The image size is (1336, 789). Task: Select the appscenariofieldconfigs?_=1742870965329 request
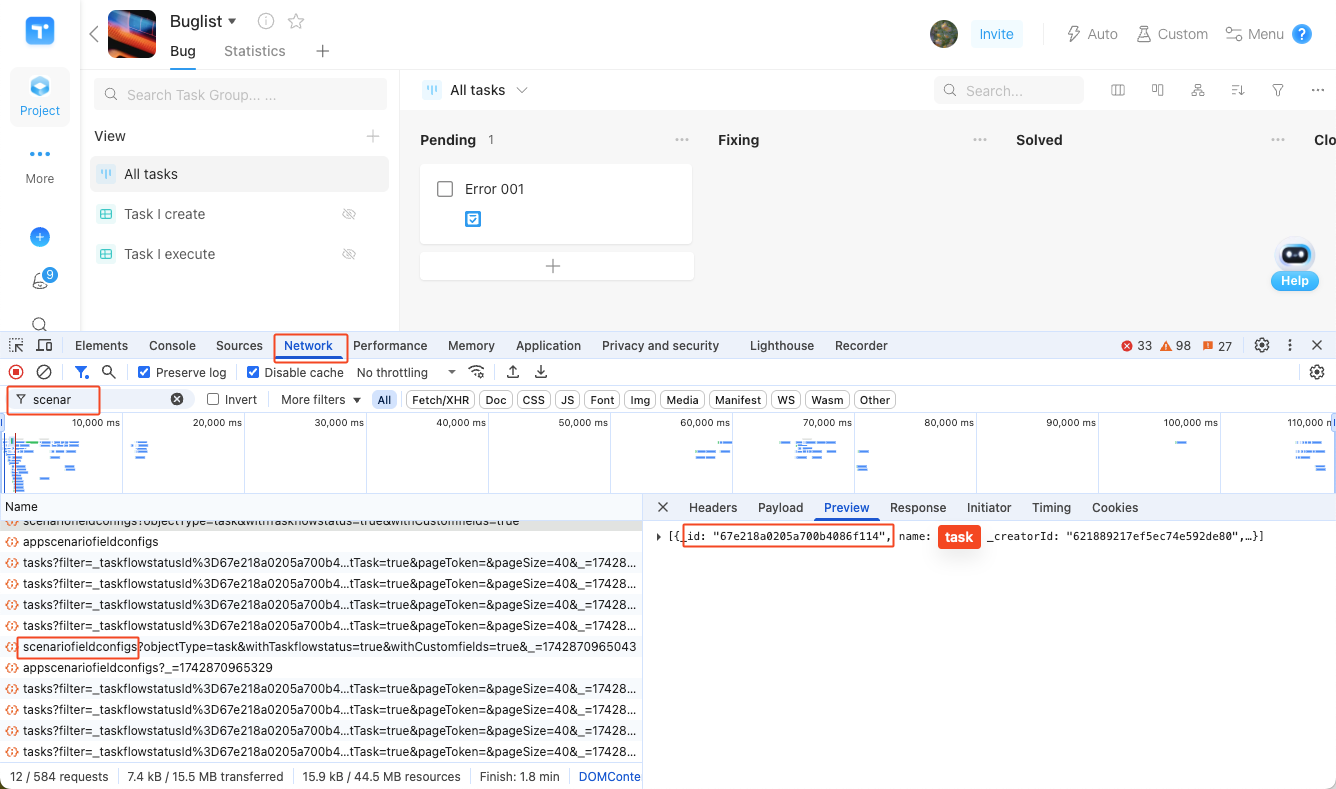(320, 667)
